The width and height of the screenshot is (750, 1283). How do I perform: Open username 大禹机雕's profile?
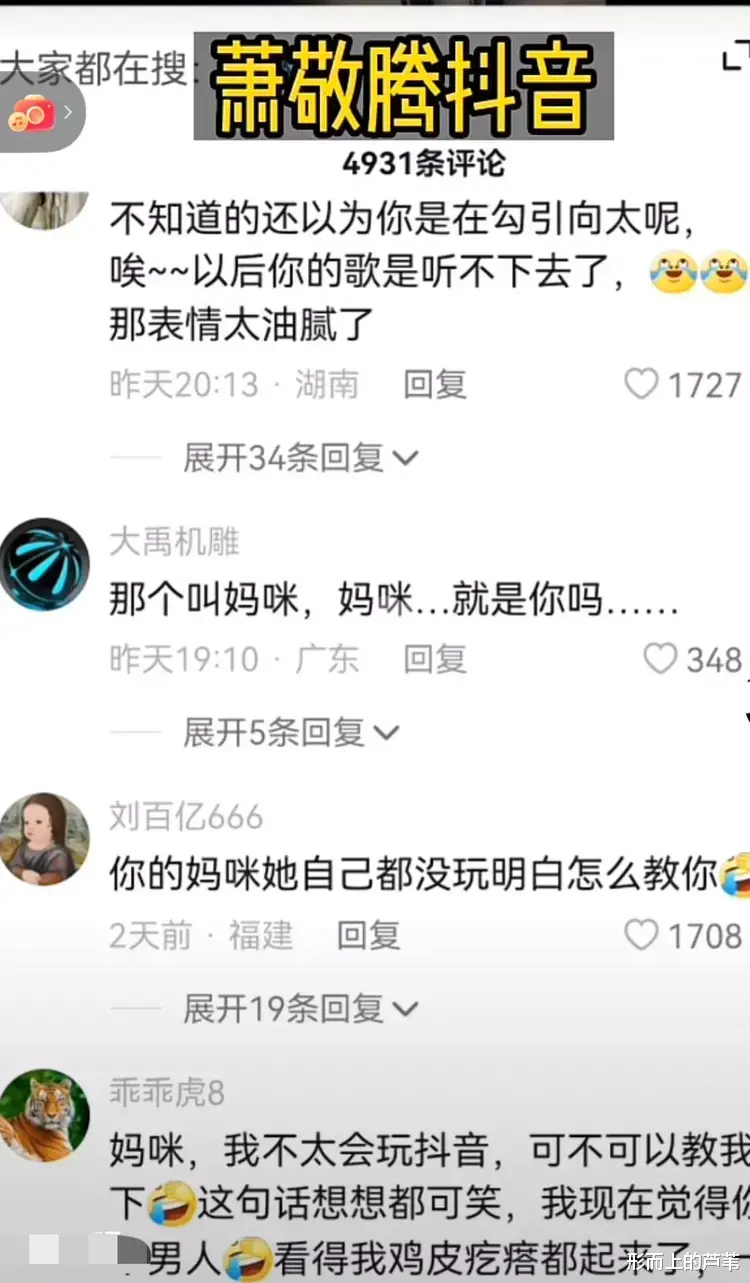click(x=174, y=542)
